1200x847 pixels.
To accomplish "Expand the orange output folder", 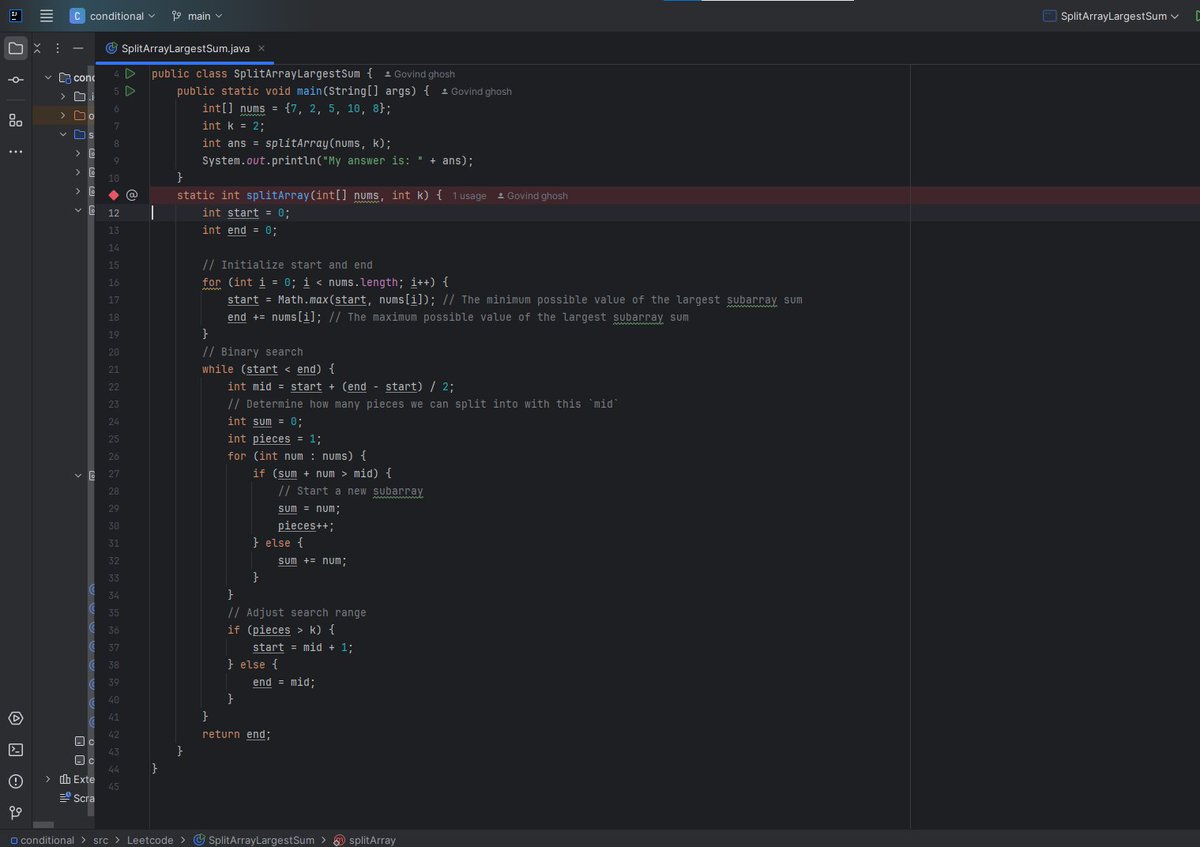I will click(x=64, y=116).
